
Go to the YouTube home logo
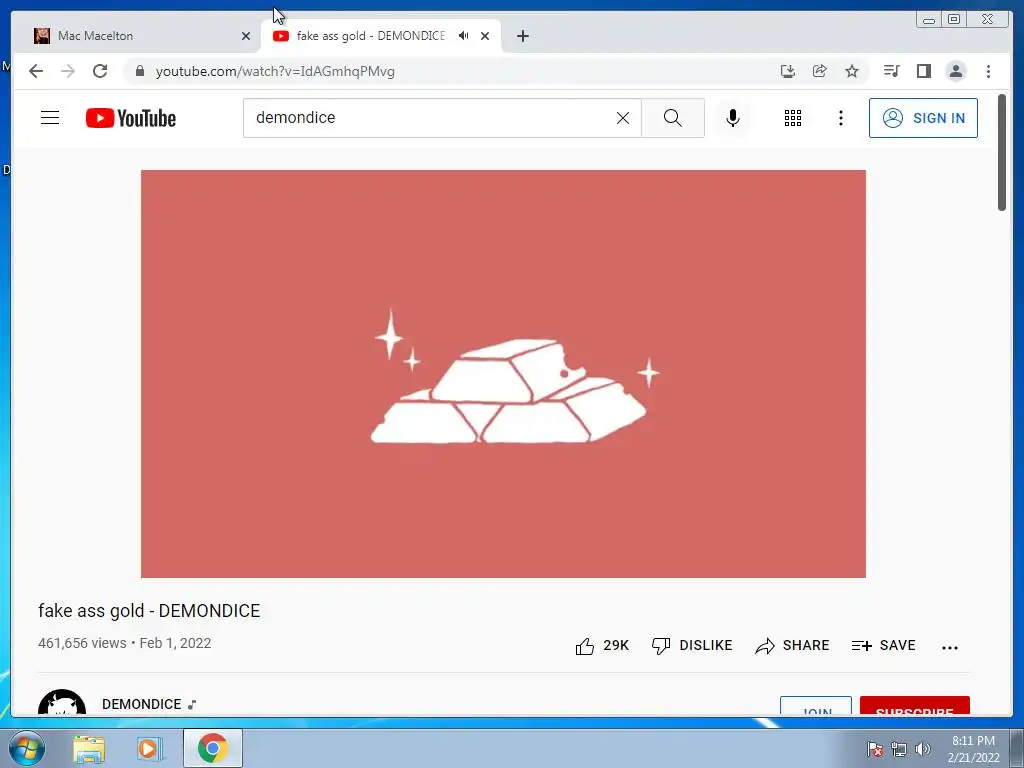(131, 118)
